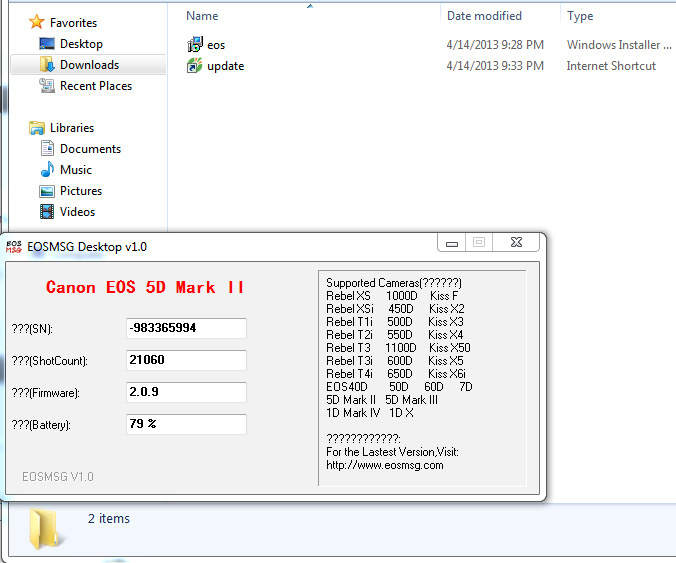Click the Libraries icon in sidebar
Screen dimensions: 676x563
point(37,128)
